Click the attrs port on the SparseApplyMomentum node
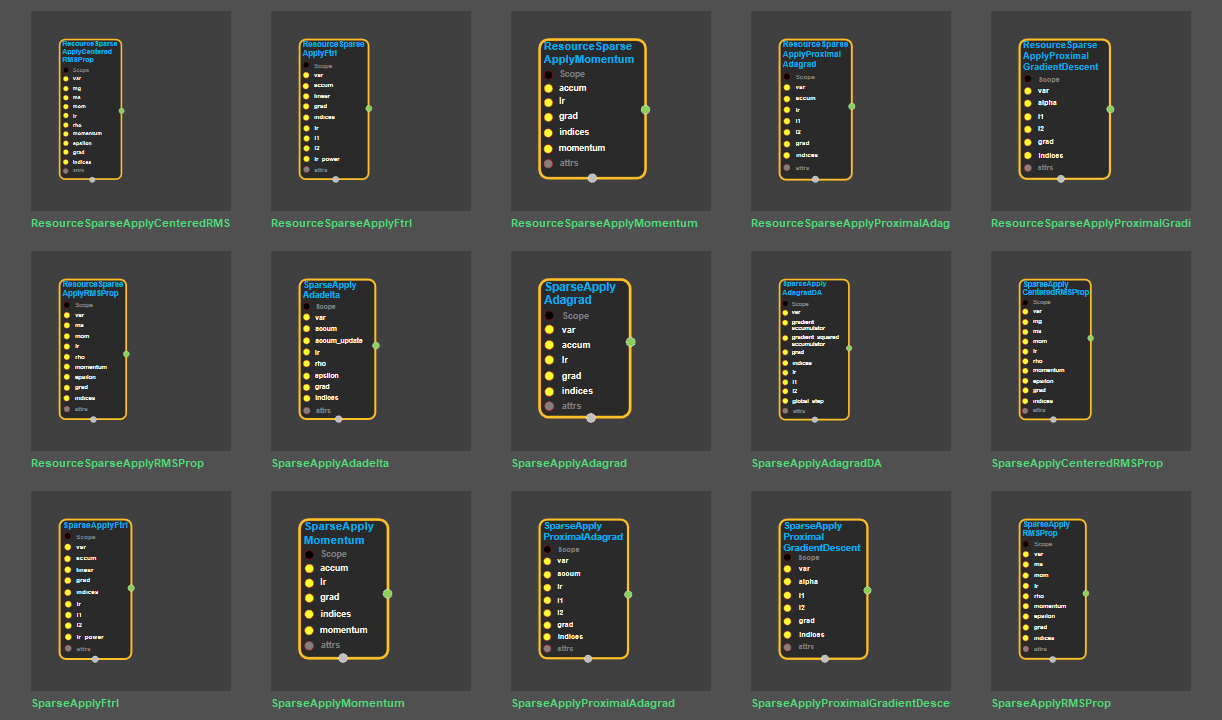1222x720 pixels. tap(309, 646)
